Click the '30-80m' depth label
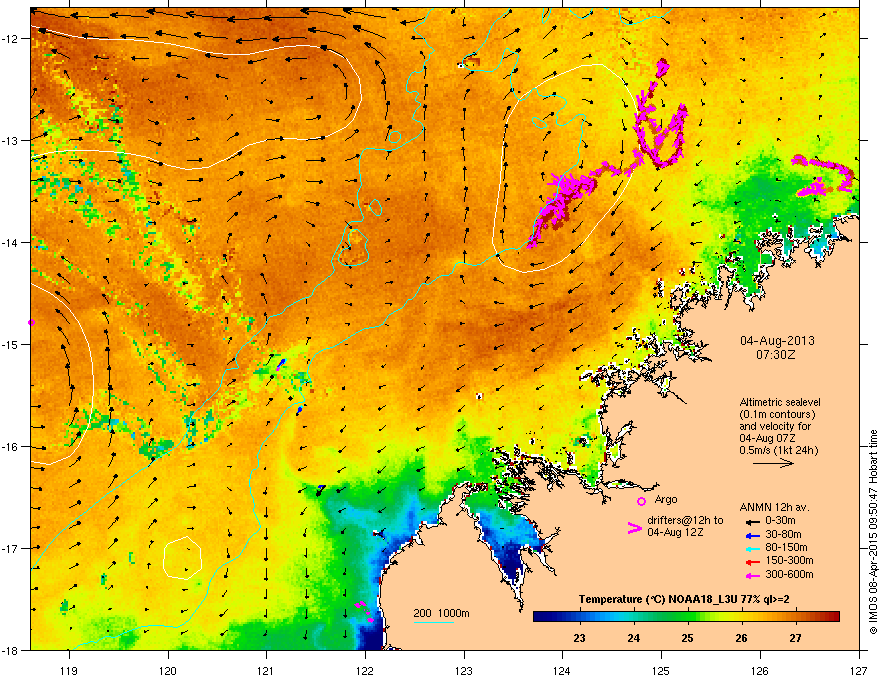The width and height of the screenshot is (880, 680). click(783, 534)
